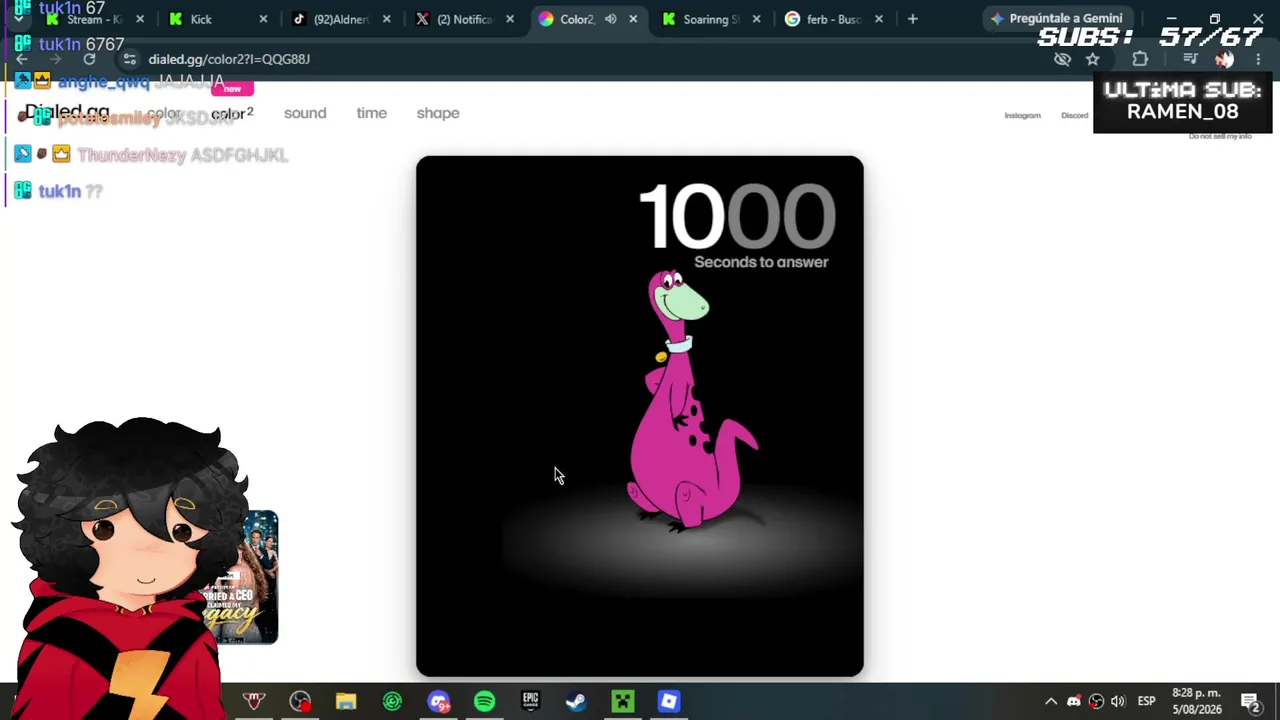Open the Discord link in the page header
Screen dimensions: 1280x720
1075,115
